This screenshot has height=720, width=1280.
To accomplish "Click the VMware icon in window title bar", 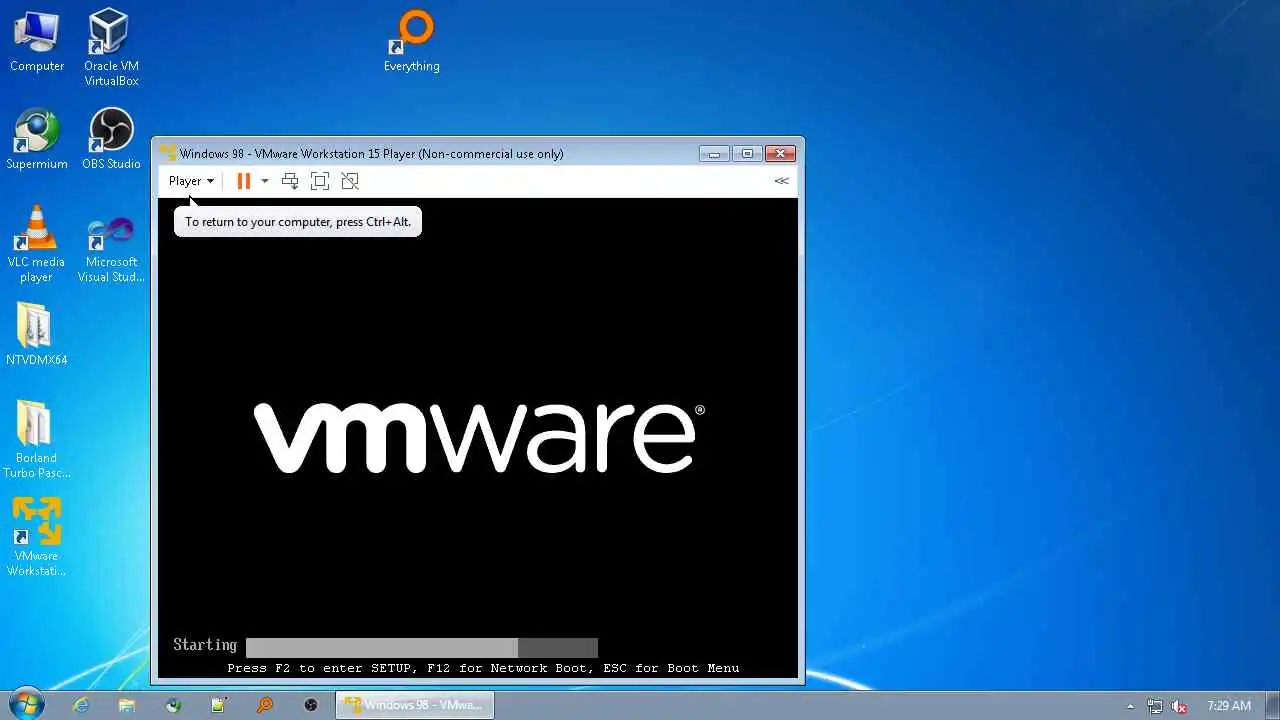I will [x=168, y=153].
